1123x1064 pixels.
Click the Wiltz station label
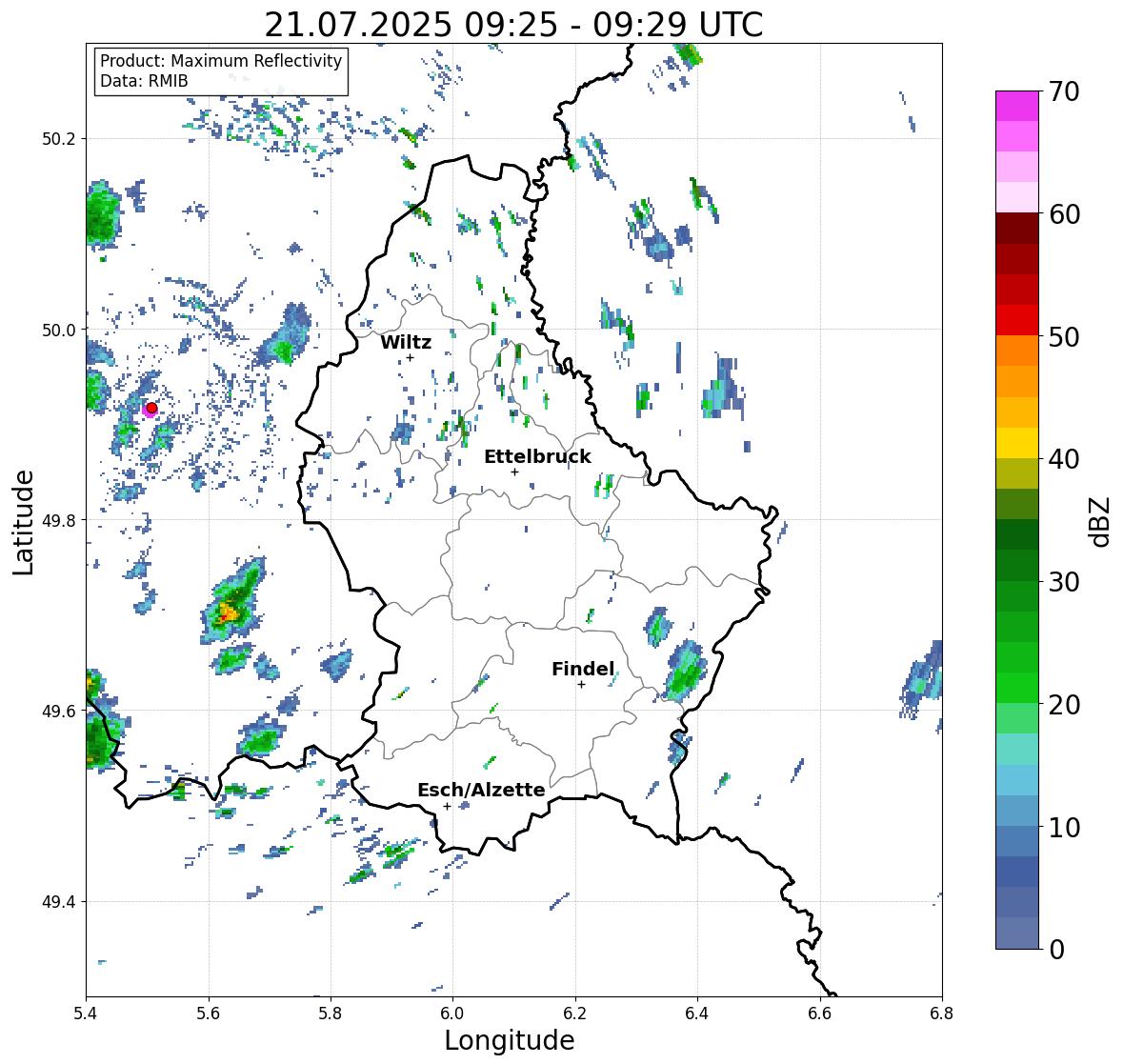pos(406,342)
